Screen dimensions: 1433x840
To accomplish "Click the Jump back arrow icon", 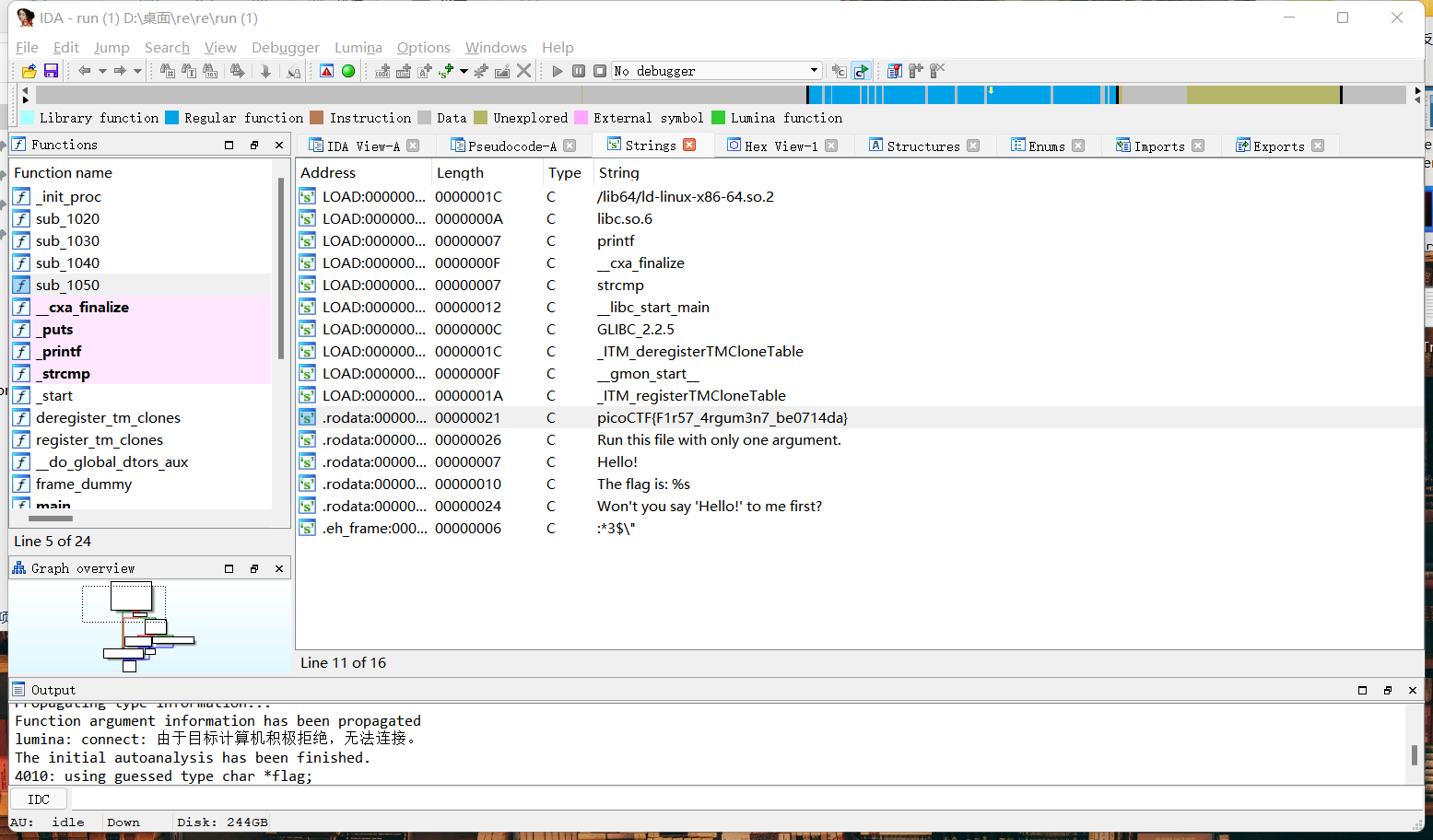I will click(84, 71).
